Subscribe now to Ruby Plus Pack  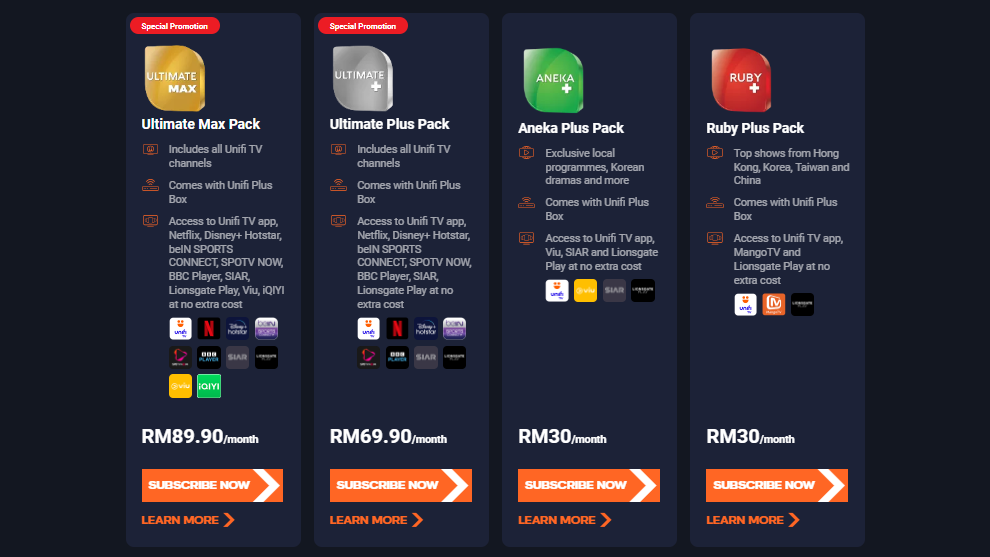pos(777,485)
